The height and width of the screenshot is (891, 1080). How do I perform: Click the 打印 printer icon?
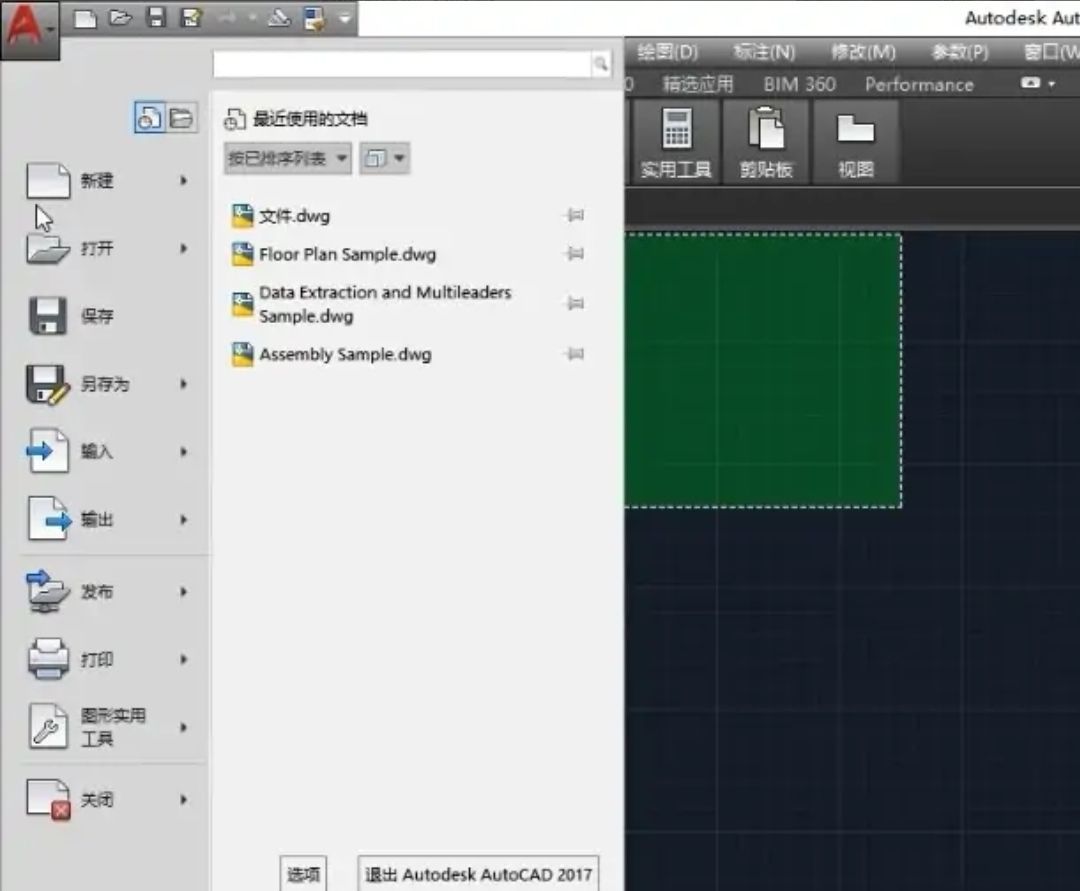click(48, 658)
